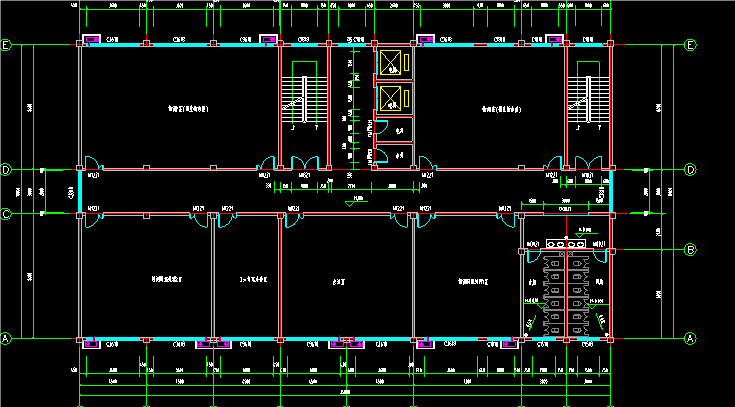Pick the cyan window at the corridor's east end
The height and width of the screenshot is (407, 735).
(611, 192)
